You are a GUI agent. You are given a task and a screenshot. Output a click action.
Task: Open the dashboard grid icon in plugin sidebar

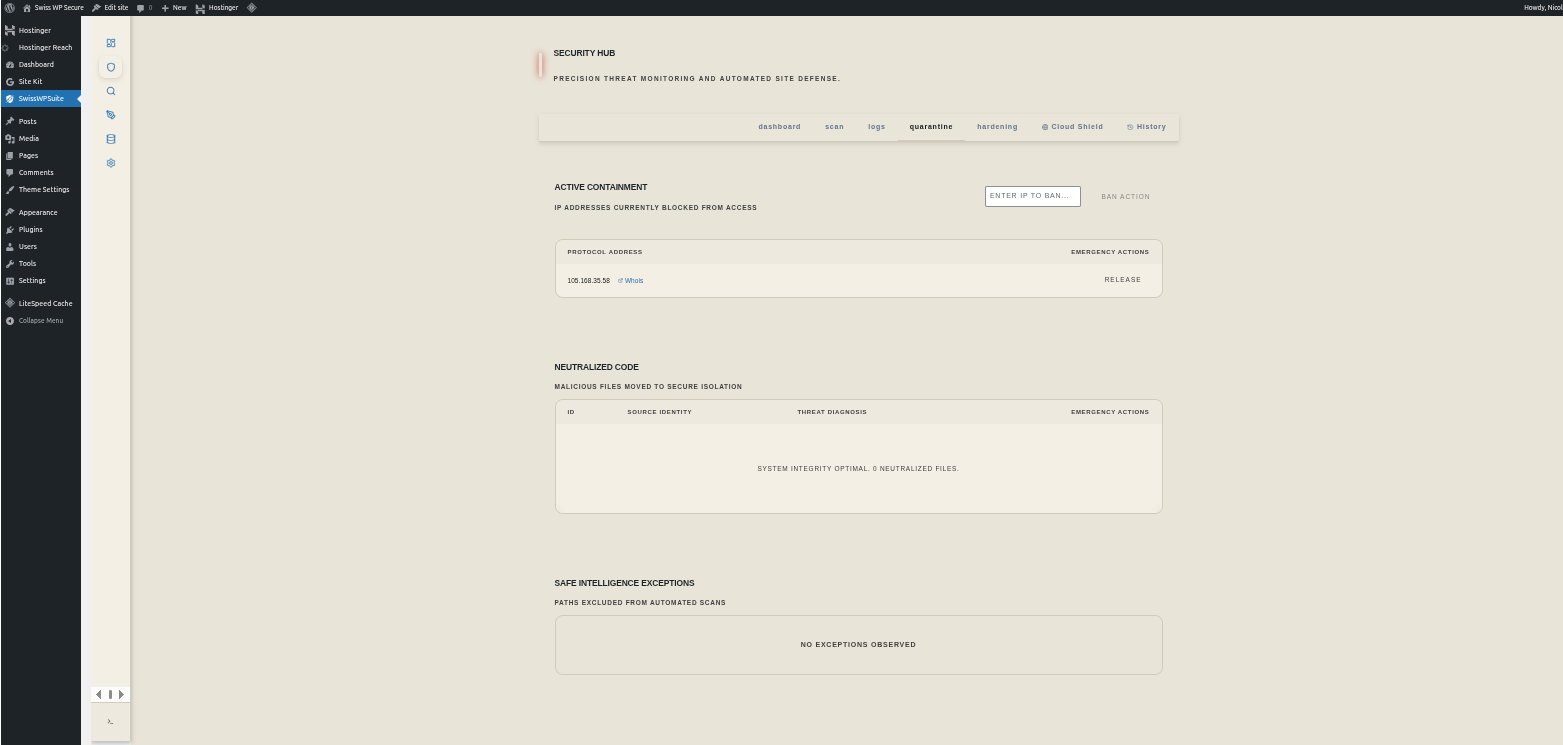[111, 43]
